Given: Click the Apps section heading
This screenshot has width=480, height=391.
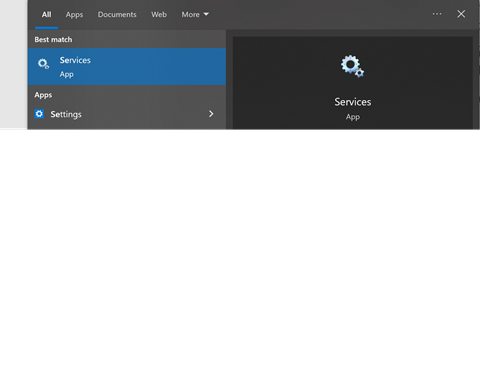Looking at the screenshot, I should coord(43,95).
